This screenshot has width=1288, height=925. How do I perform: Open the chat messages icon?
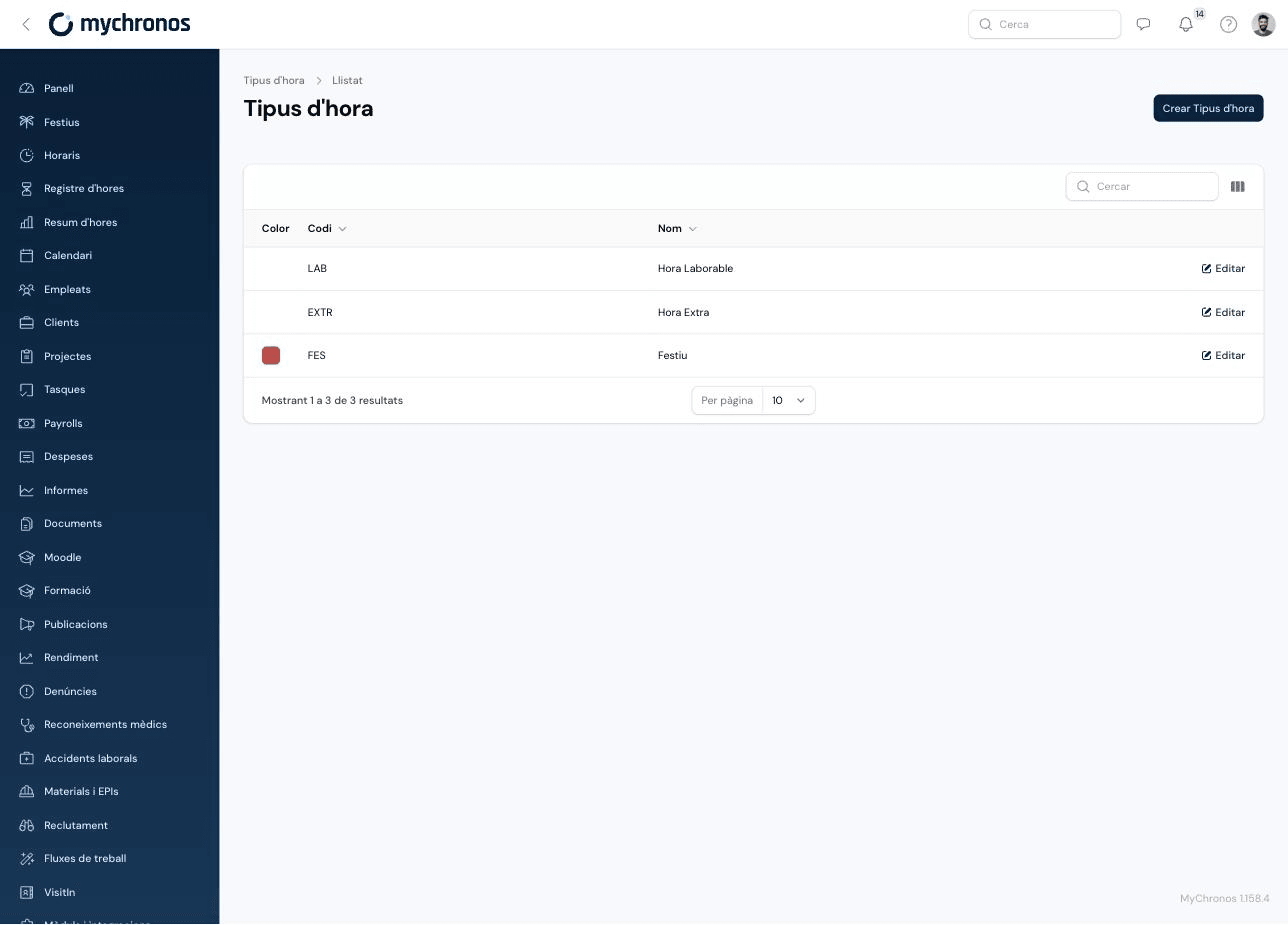click(x=1143, y=24)
